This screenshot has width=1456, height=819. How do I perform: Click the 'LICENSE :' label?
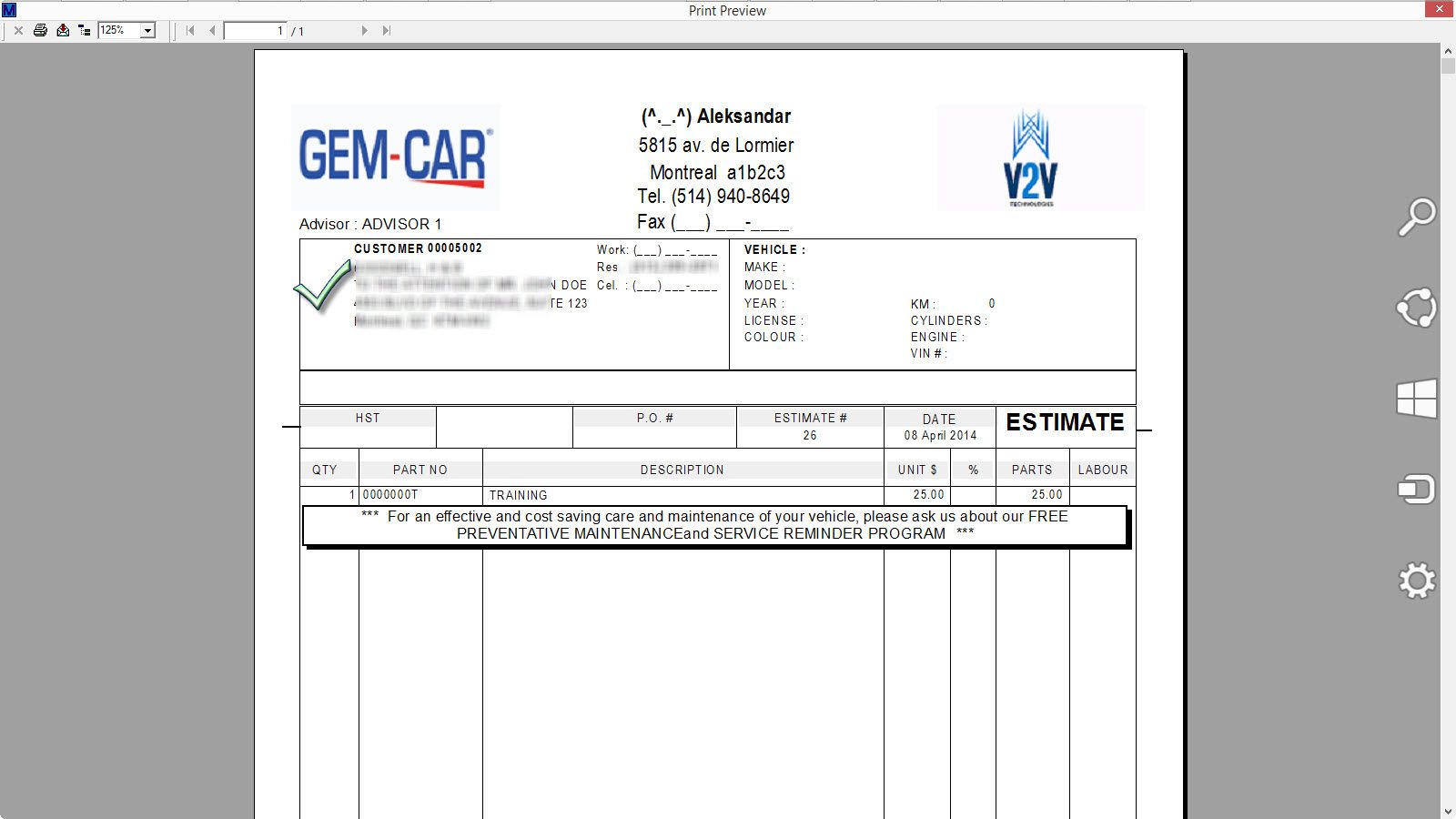773,320
